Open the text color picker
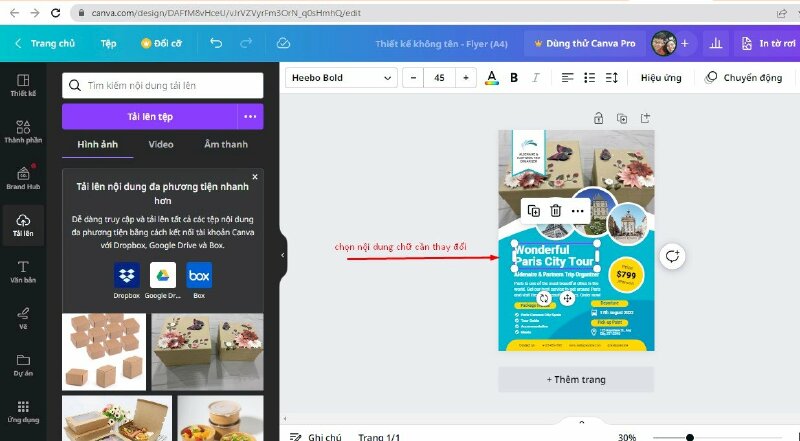This screenshot has width=800, height=441. click(x=492, y=78)
